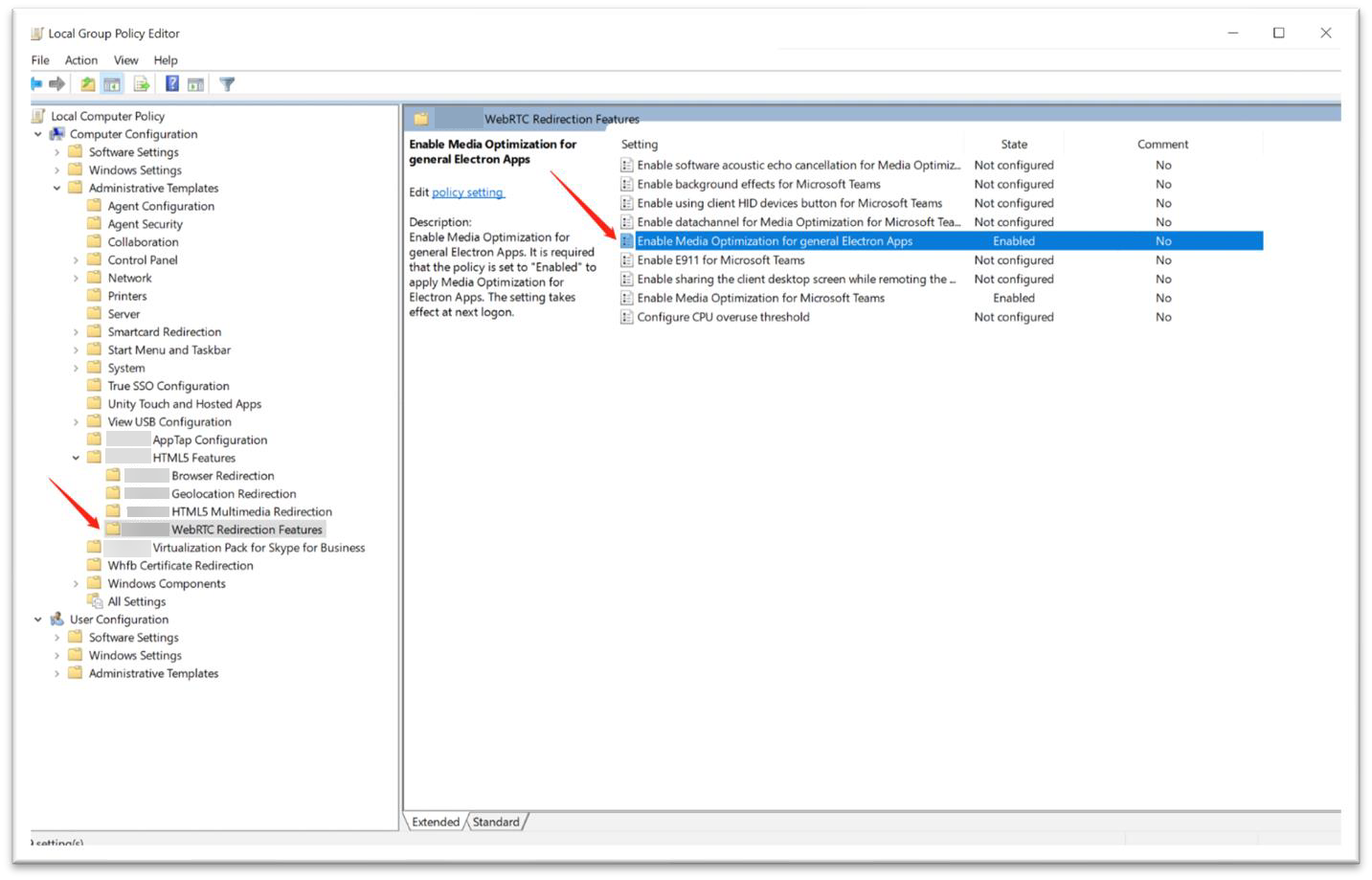Select All Settings in the tree
The height and width of the screenshot is (880, 1372).
pyautogui.click(x=136, y=601)
